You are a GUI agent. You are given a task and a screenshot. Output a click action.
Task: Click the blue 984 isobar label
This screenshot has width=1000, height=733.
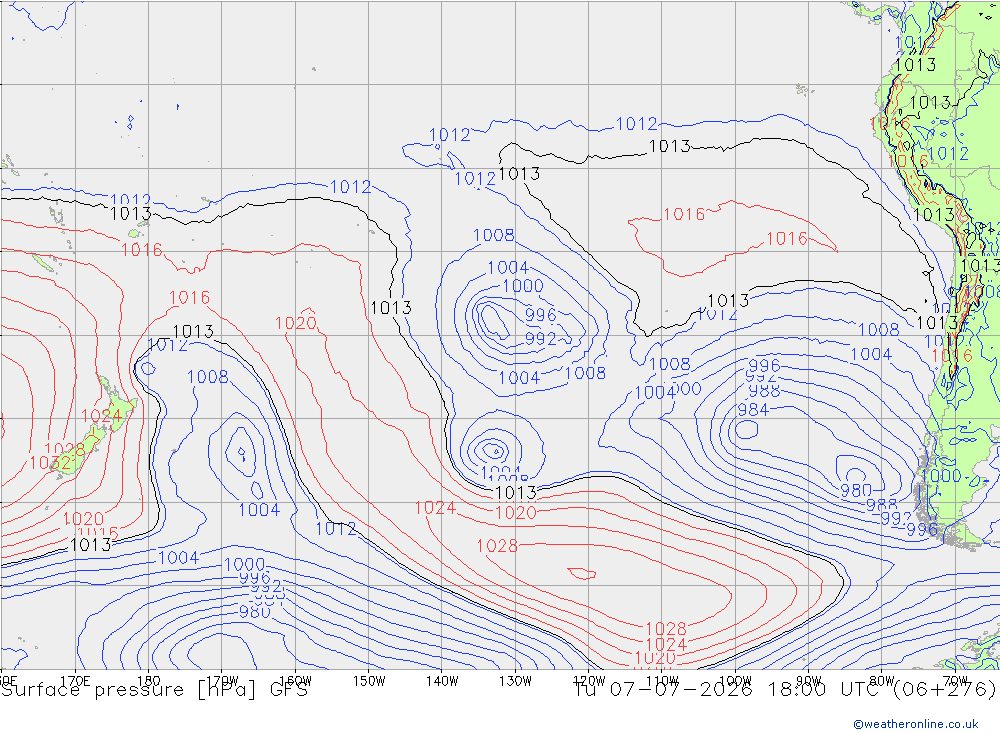coord(753,410)
